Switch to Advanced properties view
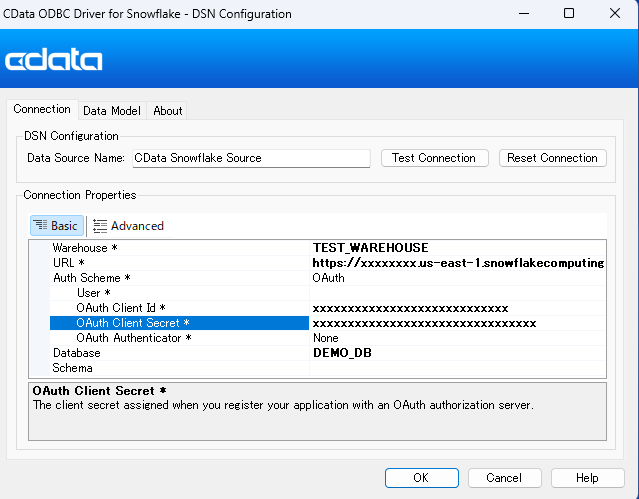This screenshot has height=499, width=639. click(128, 226)
